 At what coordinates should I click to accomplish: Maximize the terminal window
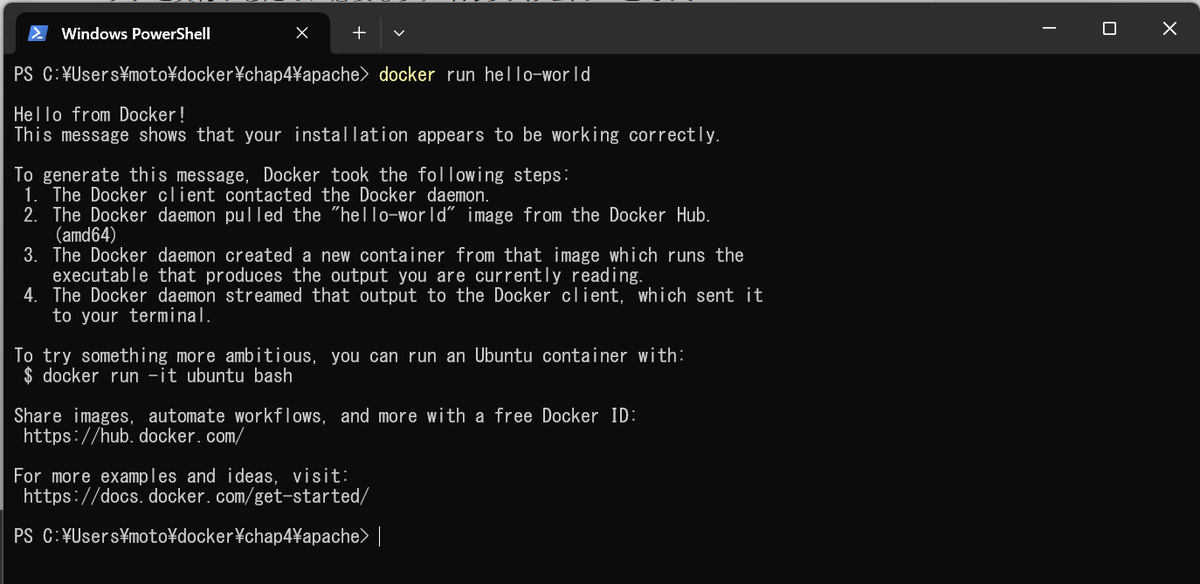(x=1109, y=28)
